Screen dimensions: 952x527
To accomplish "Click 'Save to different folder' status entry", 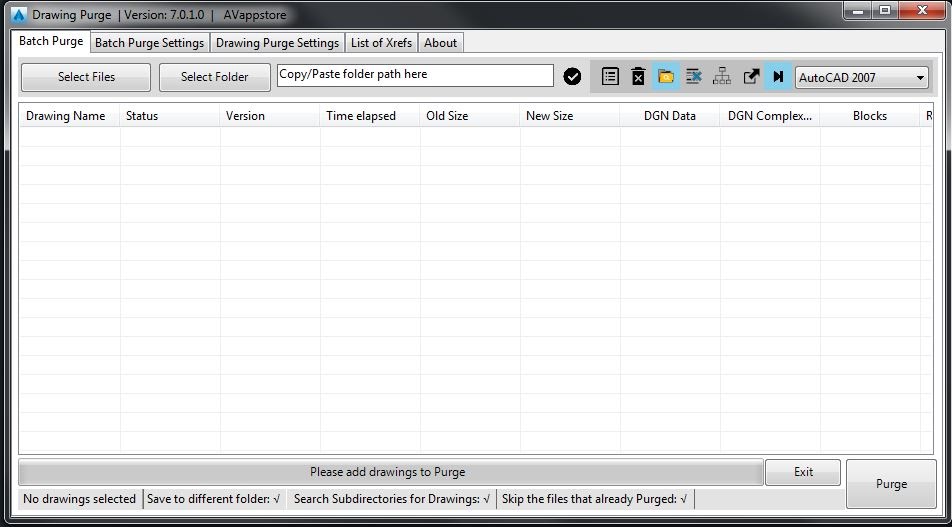I will 214,499.
